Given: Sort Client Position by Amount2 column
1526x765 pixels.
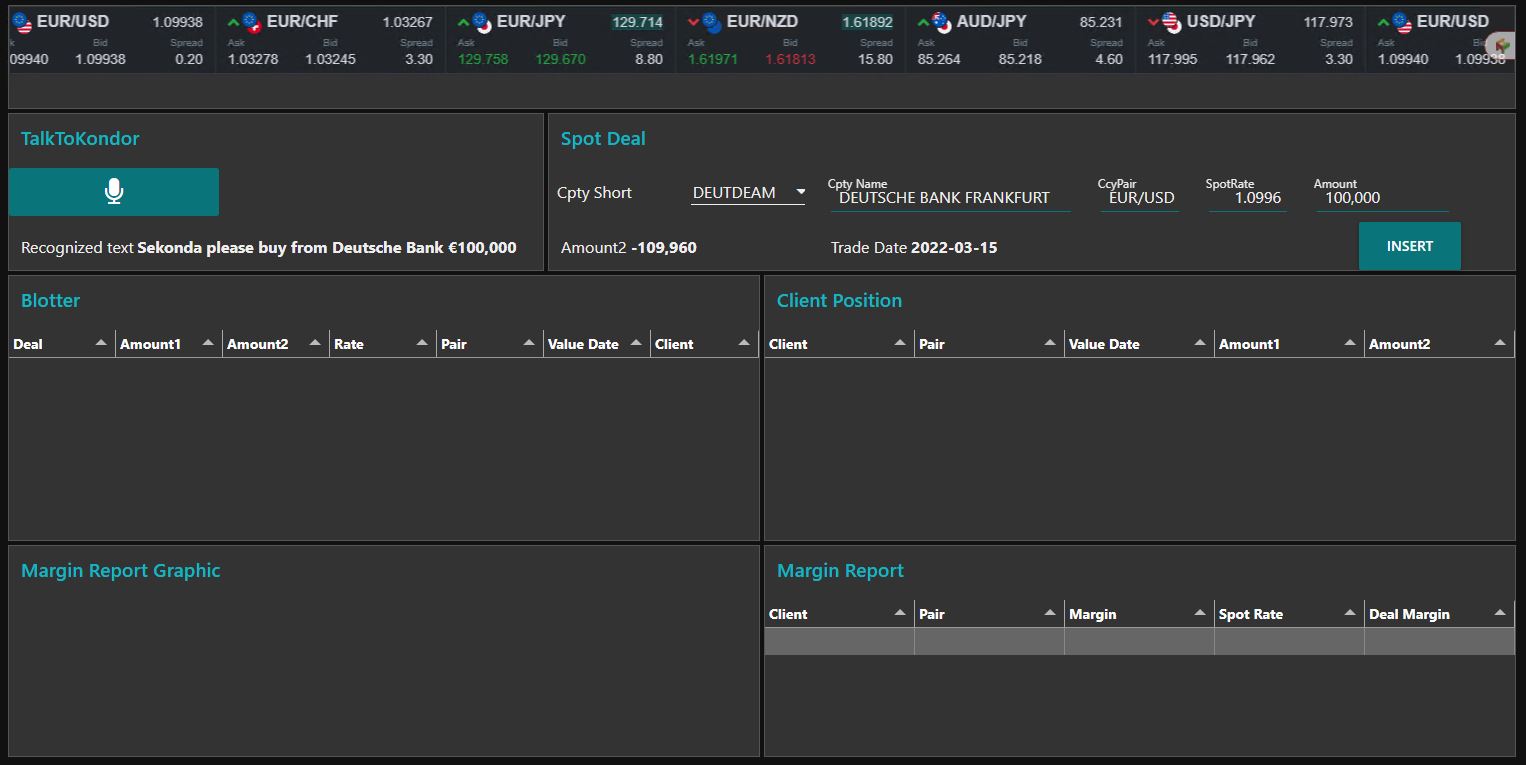Looking at the screenshot, I should pos(1439,344).
